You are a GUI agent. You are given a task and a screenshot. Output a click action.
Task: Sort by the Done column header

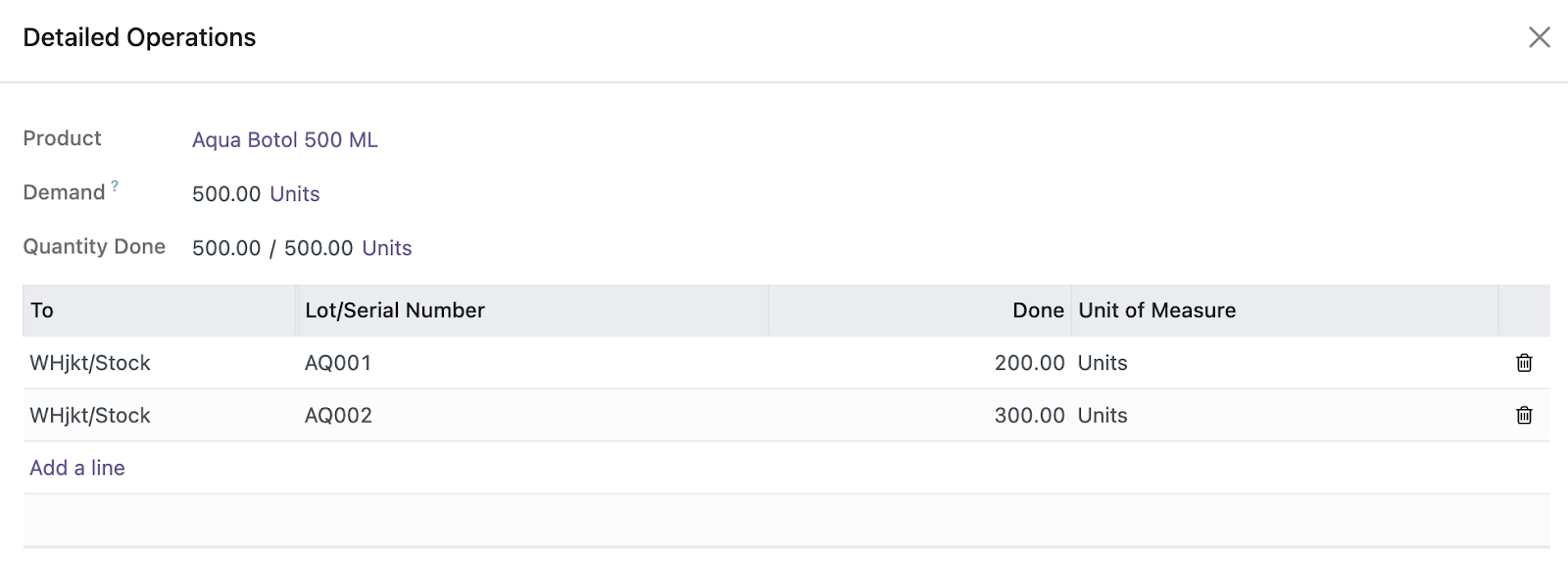tap(920, 311)
